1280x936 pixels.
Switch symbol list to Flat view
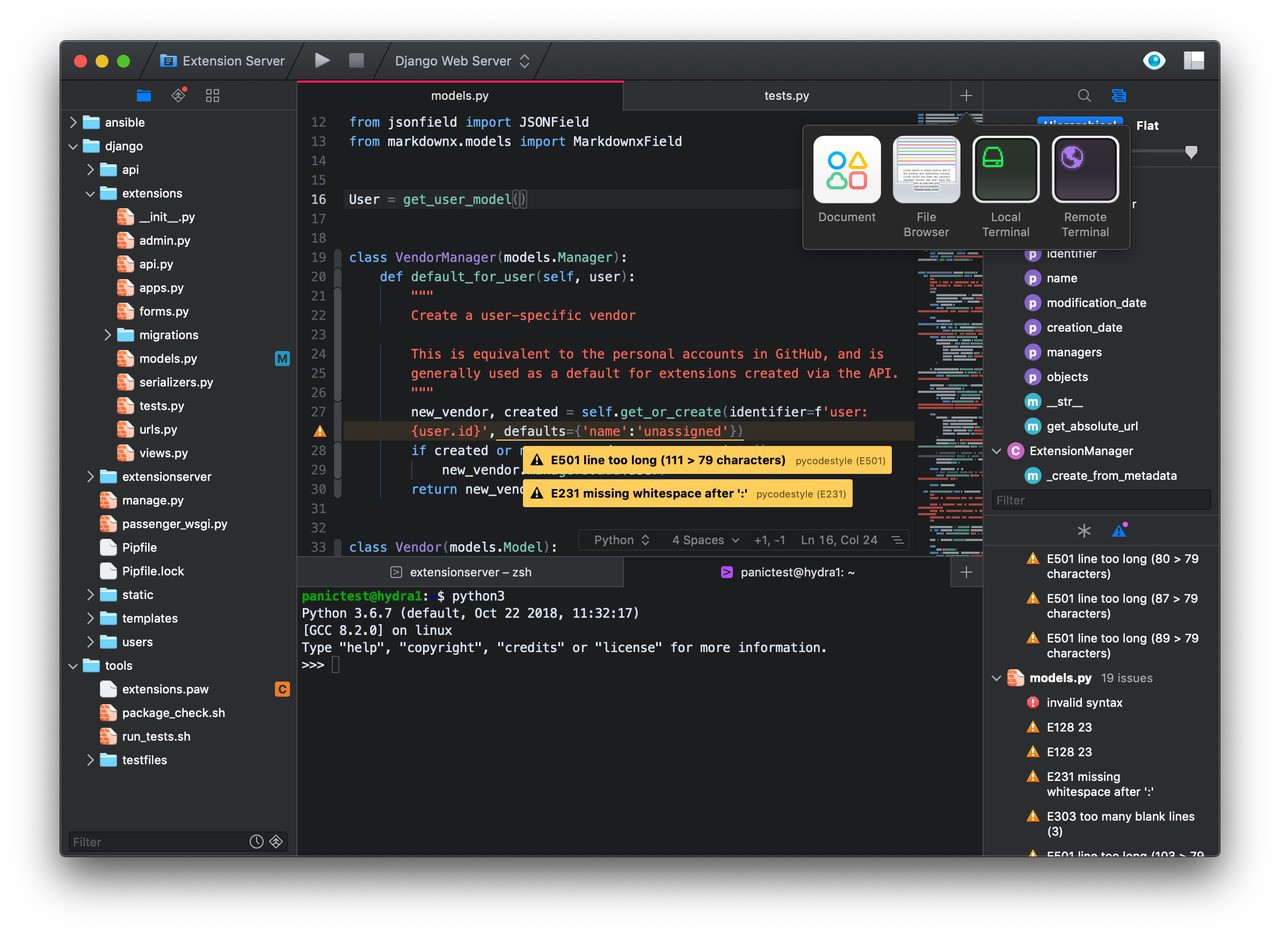click(x=1147, y=125)
